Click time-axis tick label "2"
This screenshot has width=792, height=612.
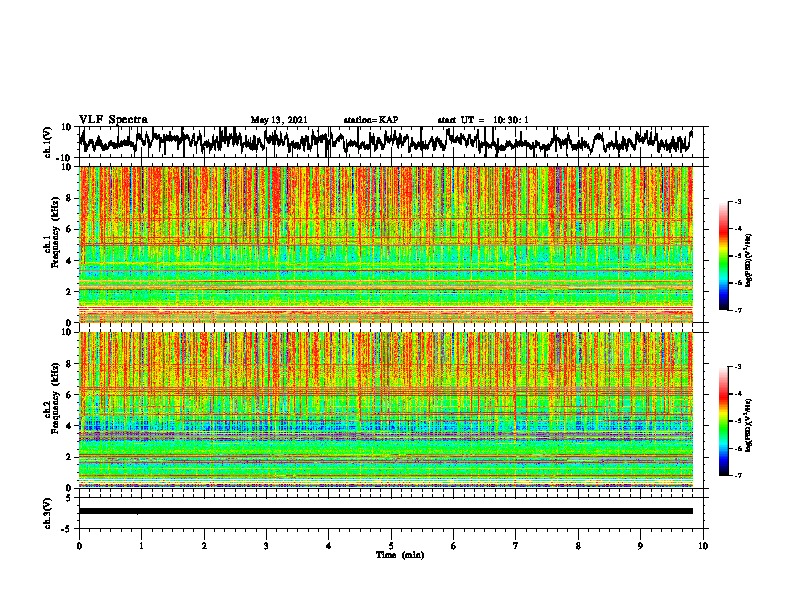pyautogui.click(x=204, y=546)
